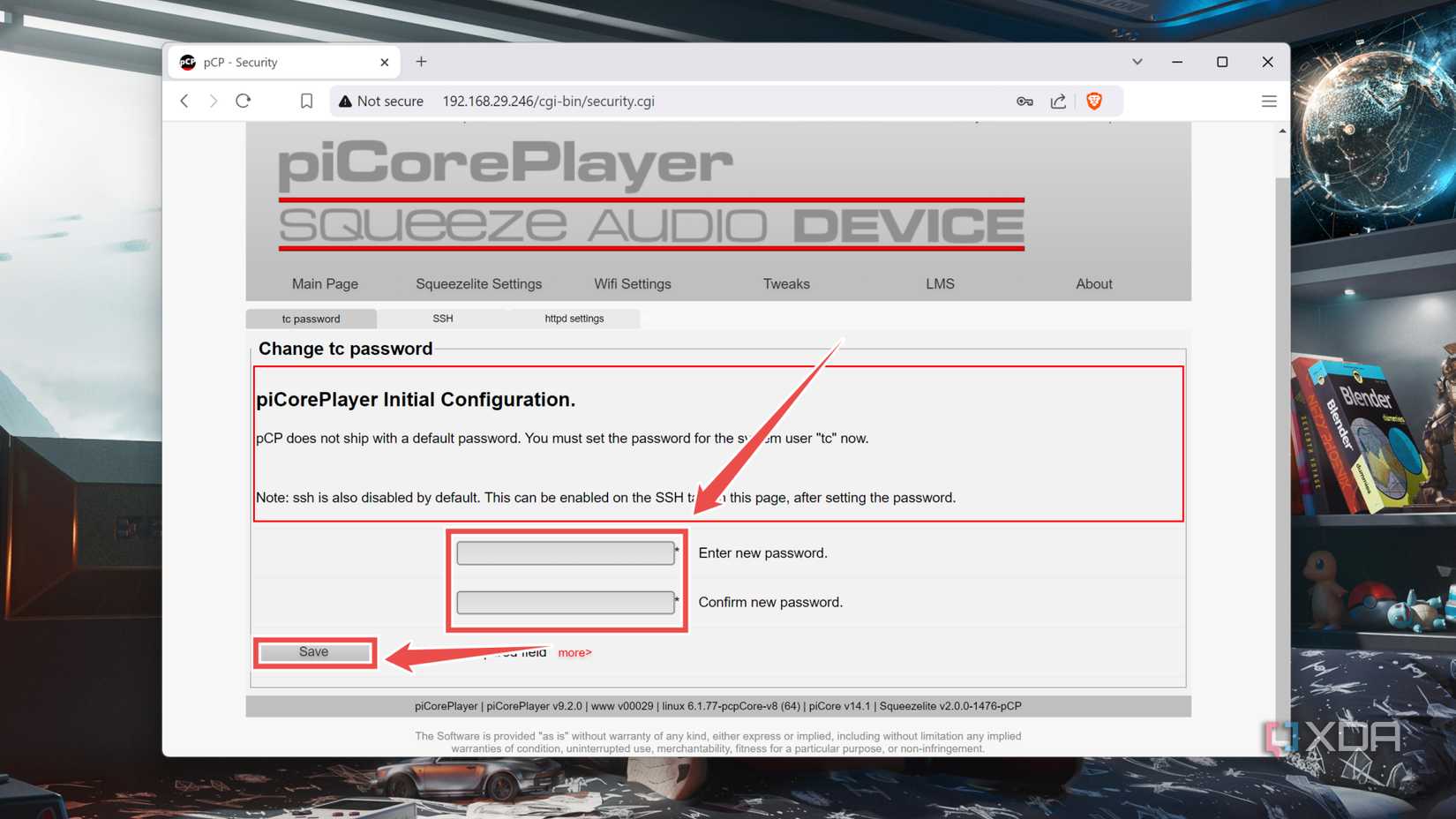Switch to the SSH tab
This screenshot has width=1456, height=819.
(442, 319)
